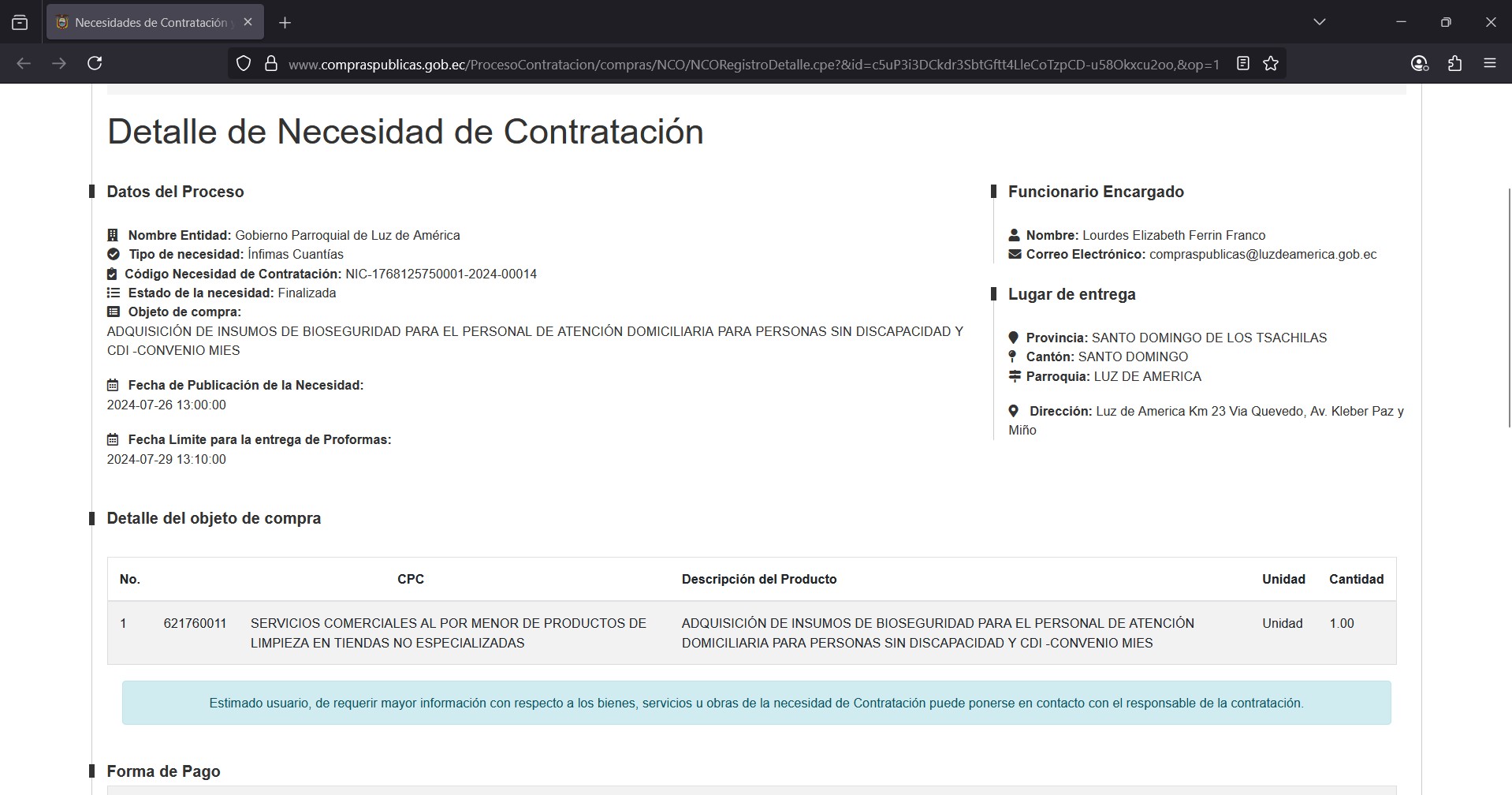Click the Finalizada status value
This screenshot has width=1512, height=795.
click(307, 293)
